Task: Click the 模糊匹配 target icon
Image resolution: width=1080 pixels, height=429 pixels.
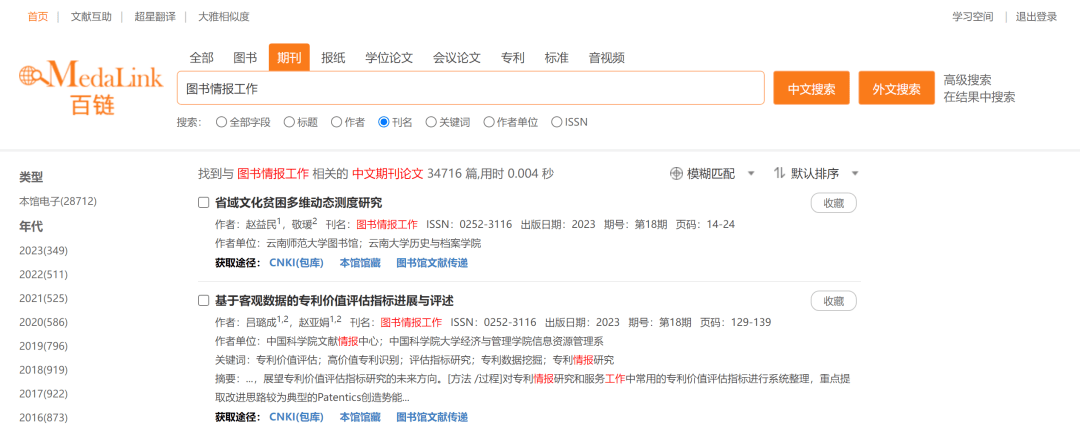Action: coord(676,174)
